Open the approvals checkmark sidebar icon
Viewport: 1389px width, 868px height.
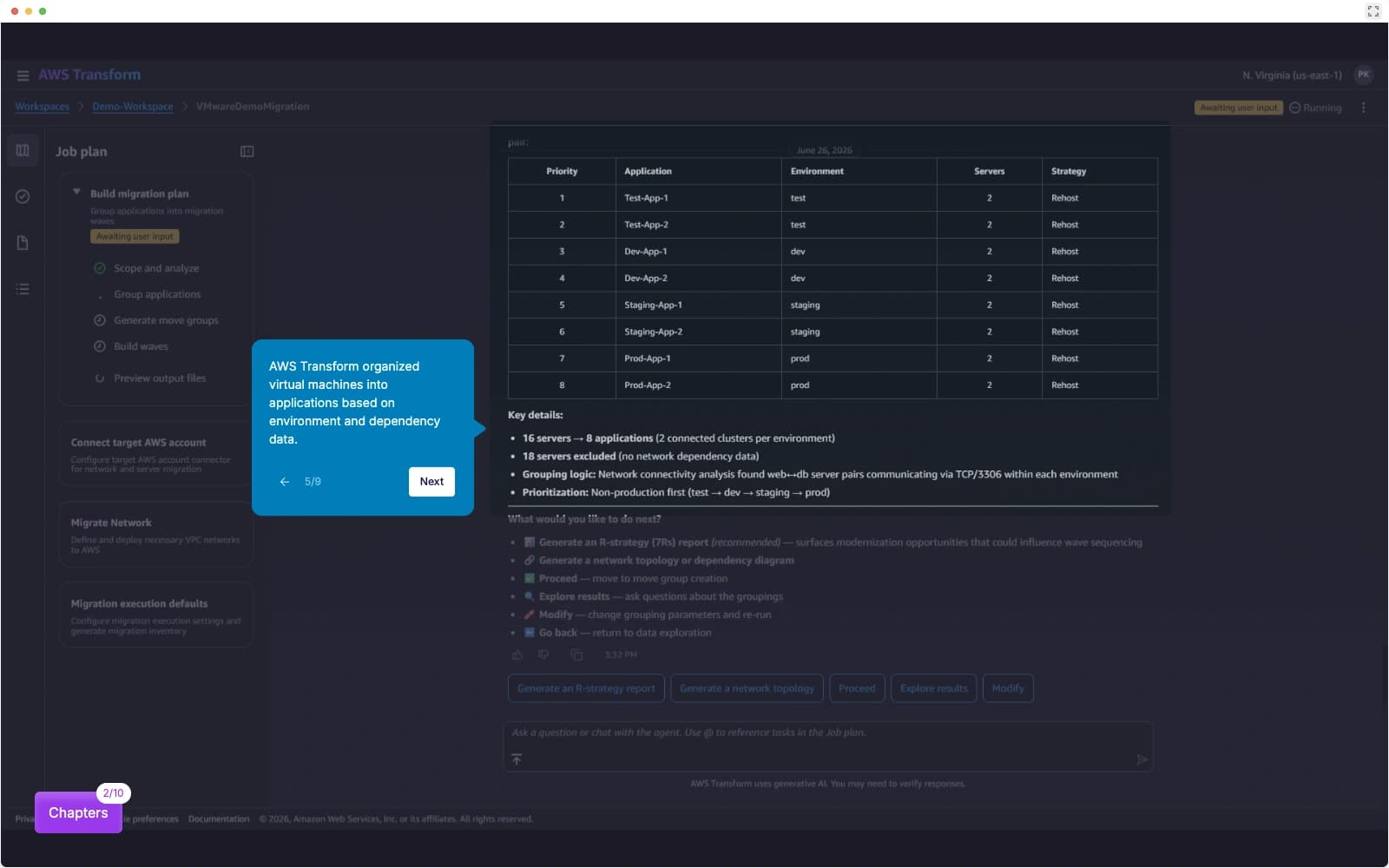pyautogui.click(x=23, y=197)
